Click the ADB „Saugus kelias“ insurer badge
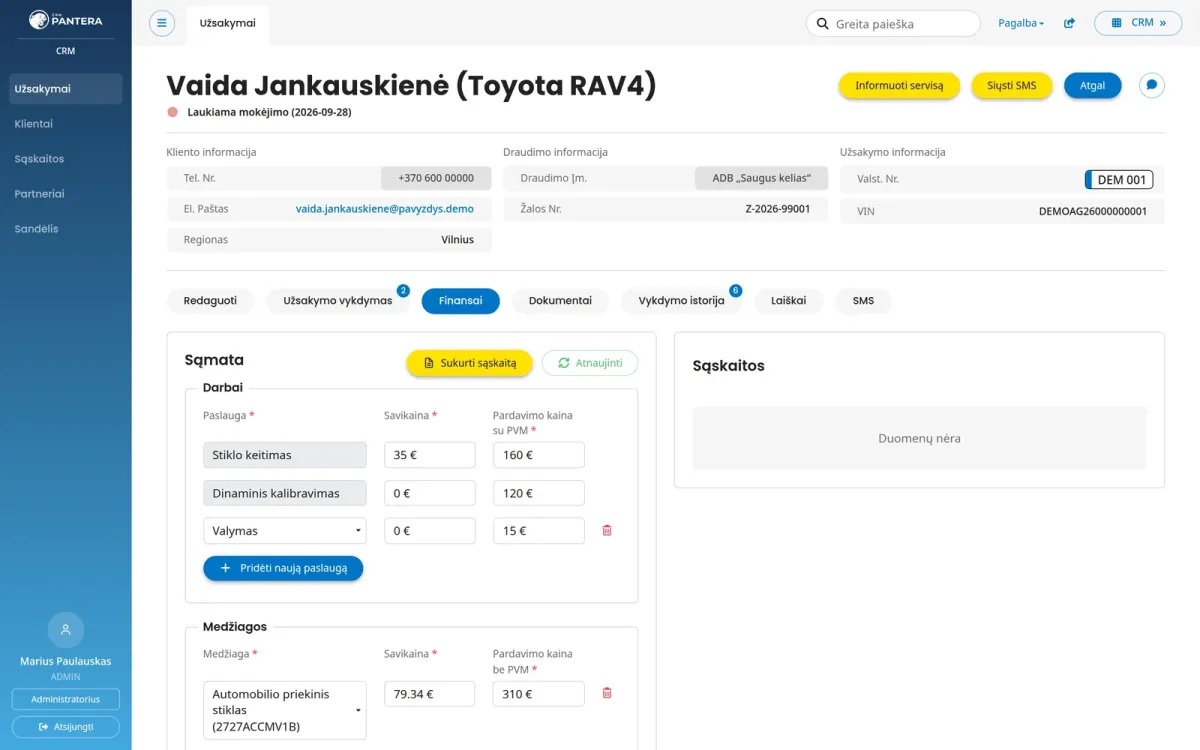 (762, 178)
